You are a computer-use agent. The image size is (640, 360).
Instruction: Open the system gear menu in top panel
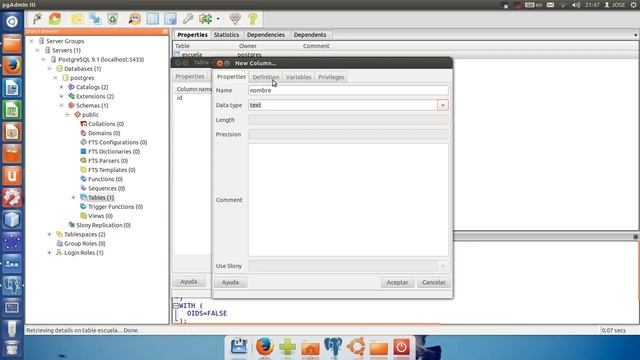click(x=634, y=5)
